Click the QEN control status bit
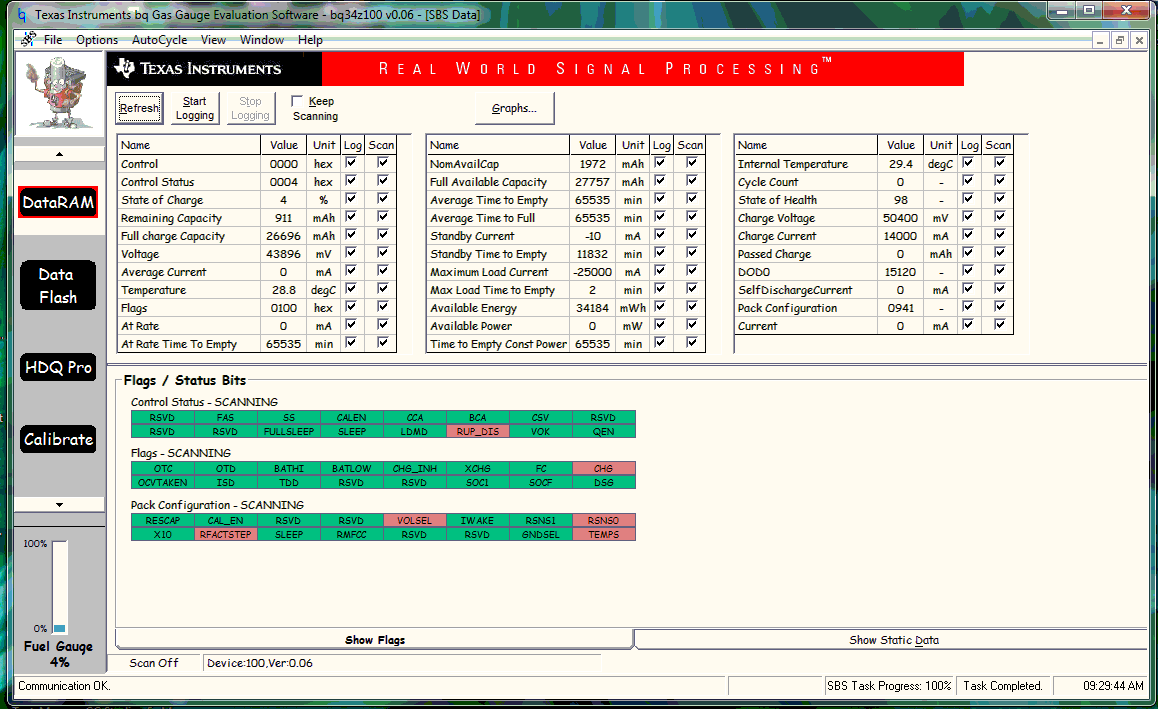The width and height of the screenshot is (1158, 709). 603,431
